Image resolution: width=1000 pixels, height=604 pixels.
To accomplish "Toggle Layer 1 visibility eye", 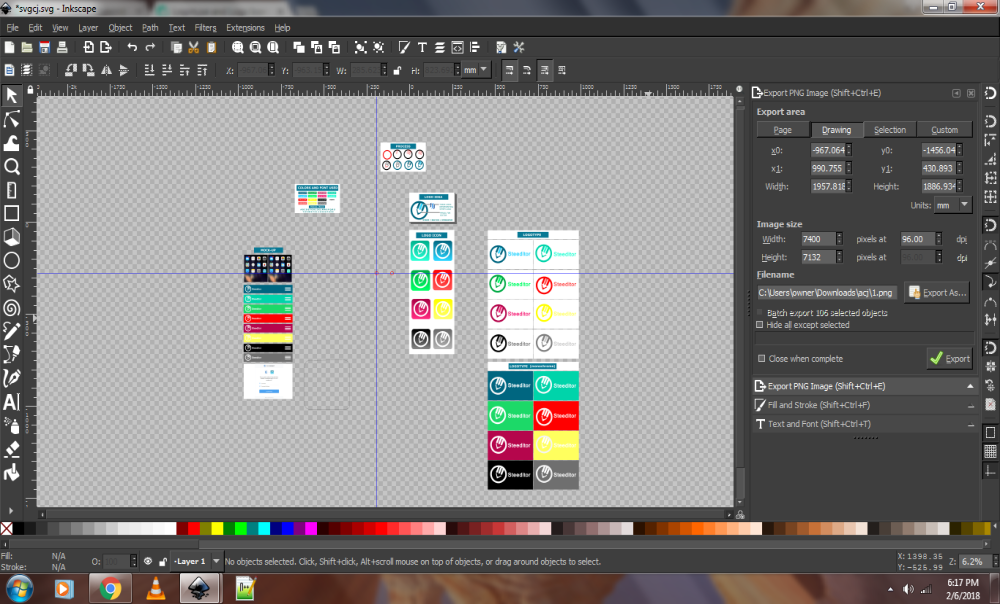I will point(147,561).
